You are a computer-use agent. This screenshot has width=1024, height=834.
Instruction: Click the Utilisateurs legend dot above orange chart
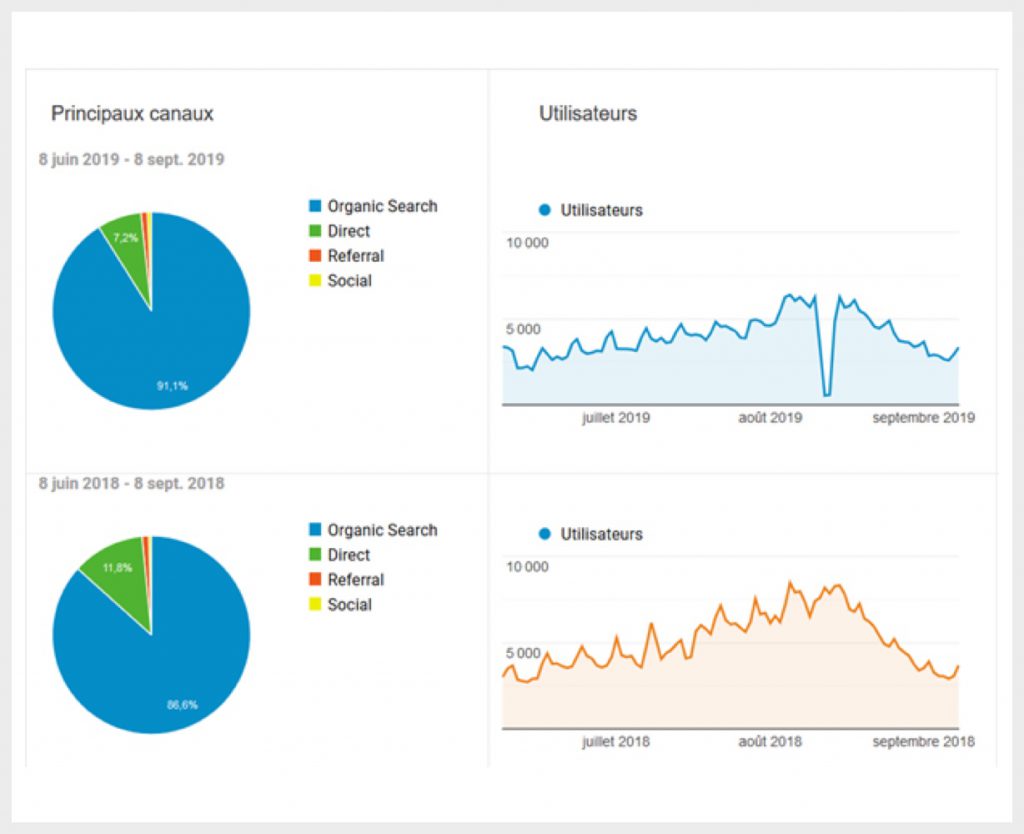click(x=545, y=534)
